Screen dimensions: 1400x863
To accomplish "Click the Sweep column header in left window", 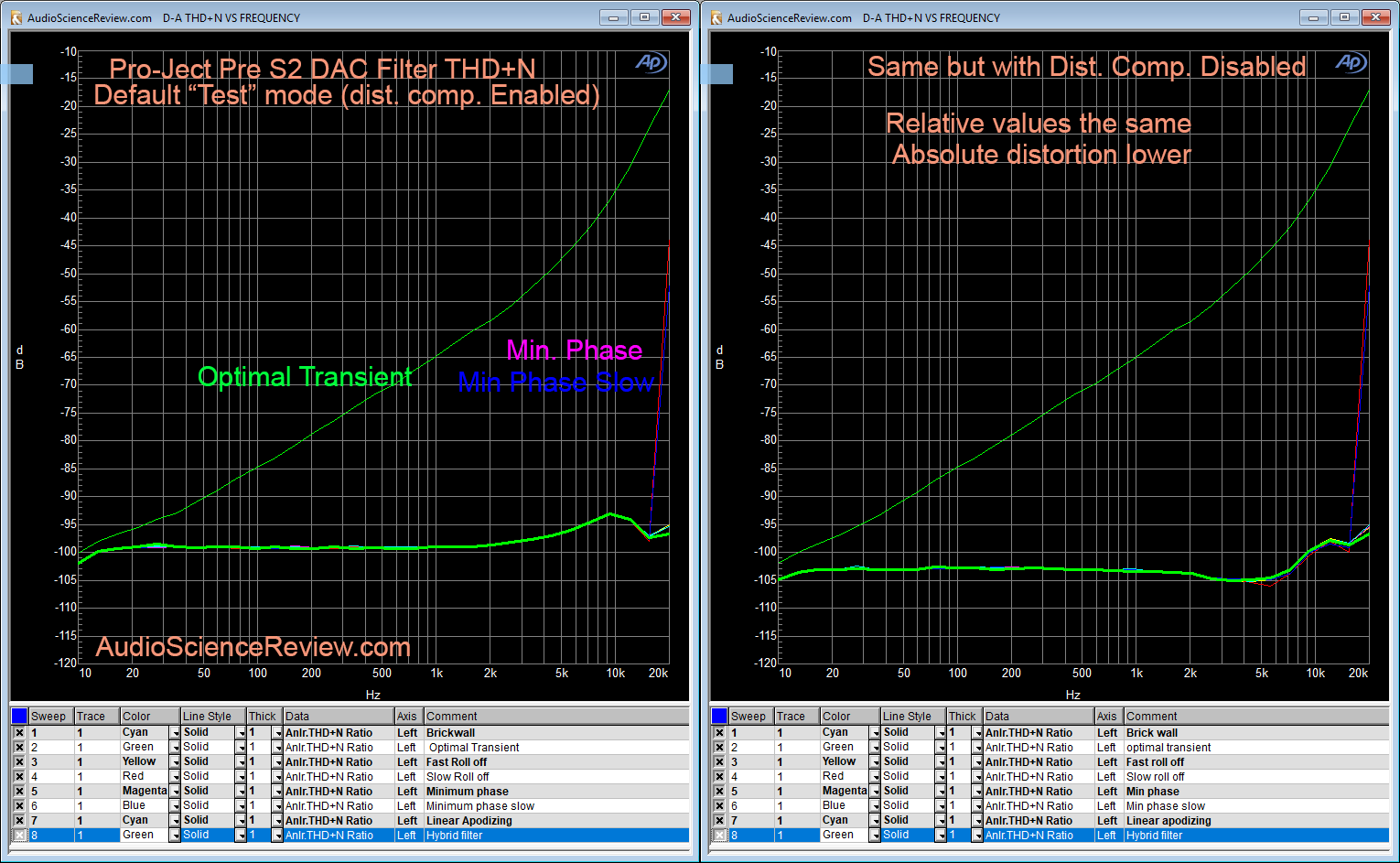I will (51, 717).
